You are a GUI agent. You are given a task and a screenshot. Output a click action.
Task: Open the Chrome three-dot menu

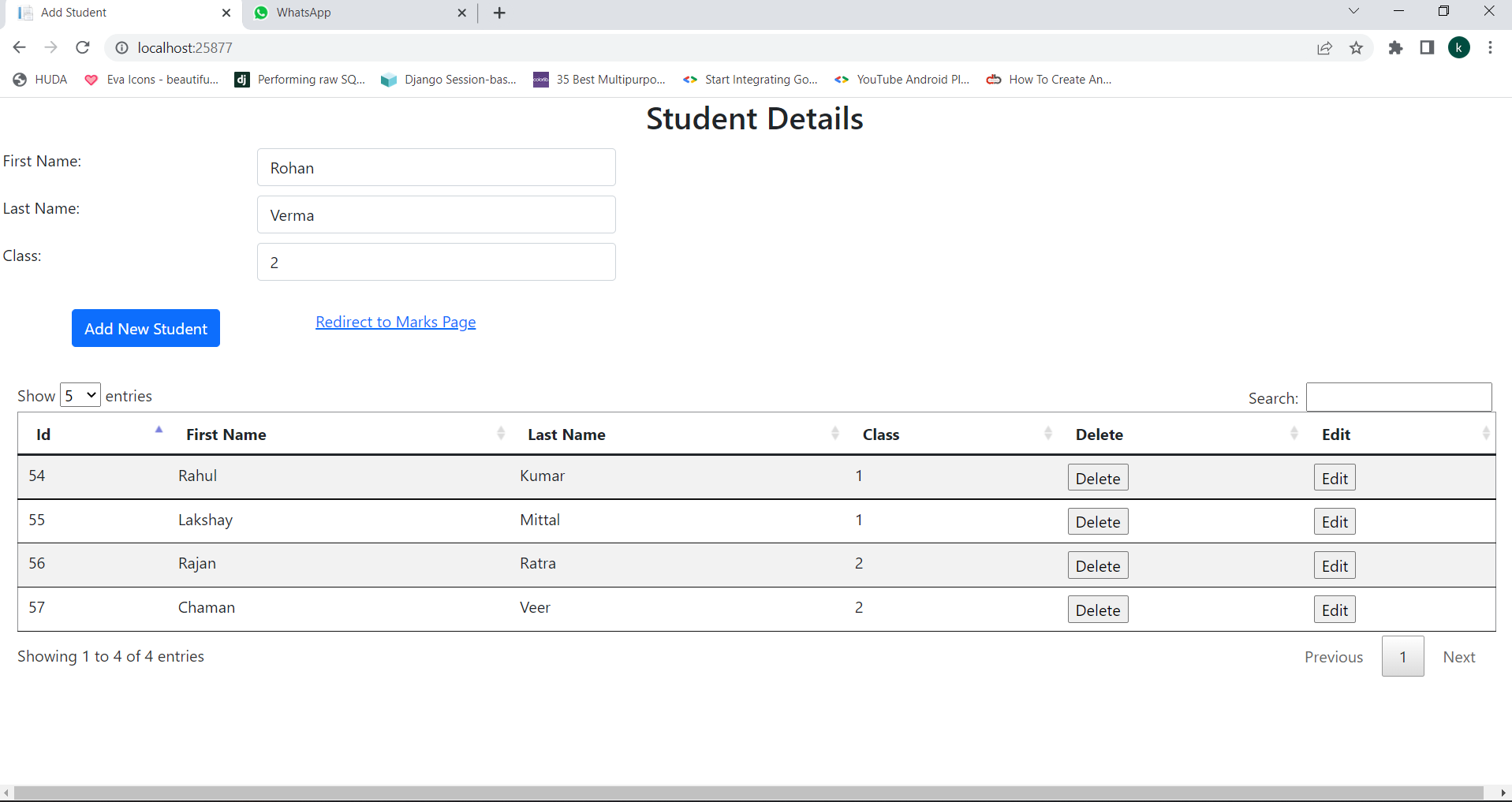point(1491,48)
